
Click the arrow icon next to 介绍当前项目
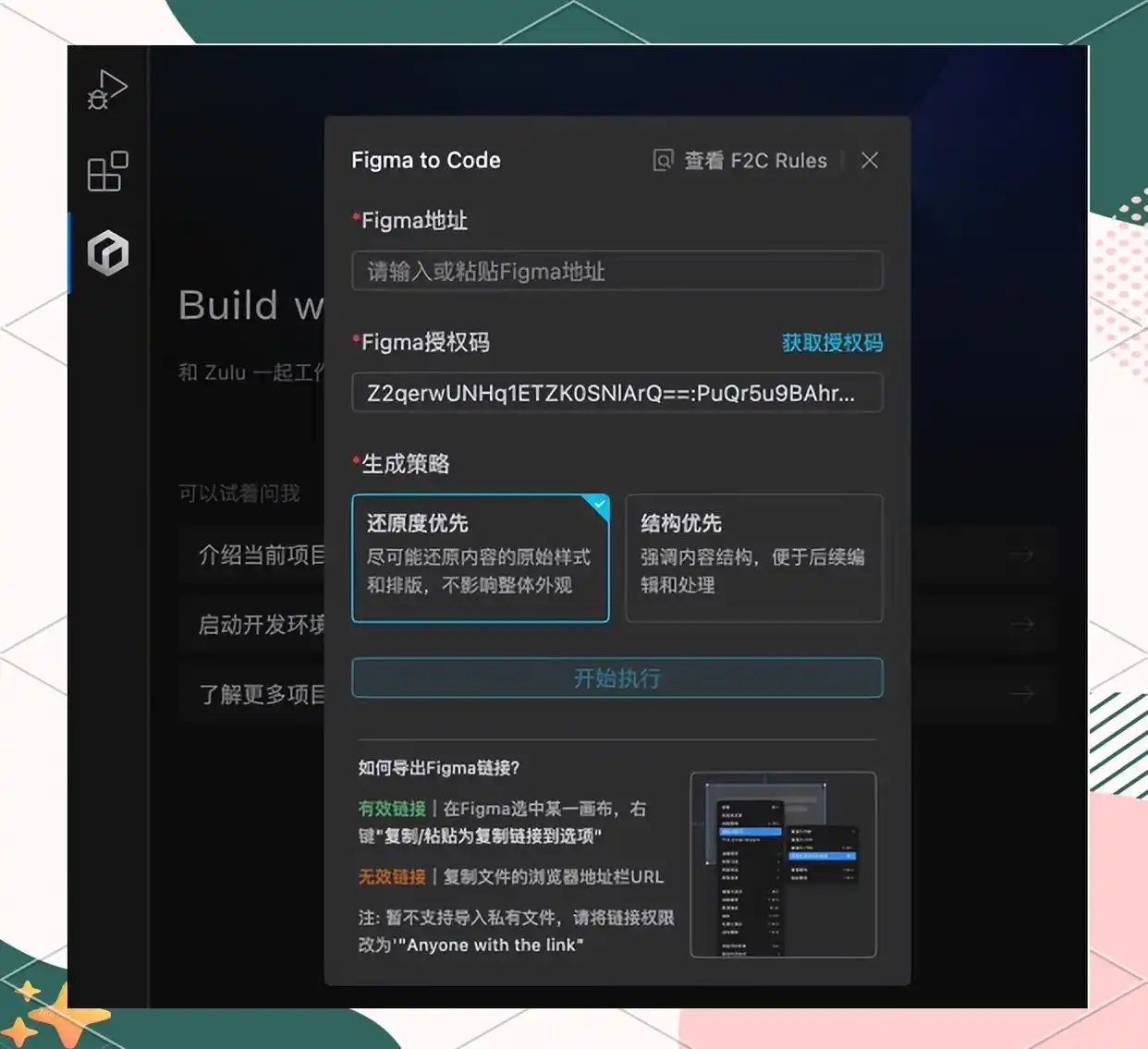click(x=1022, y=555)
